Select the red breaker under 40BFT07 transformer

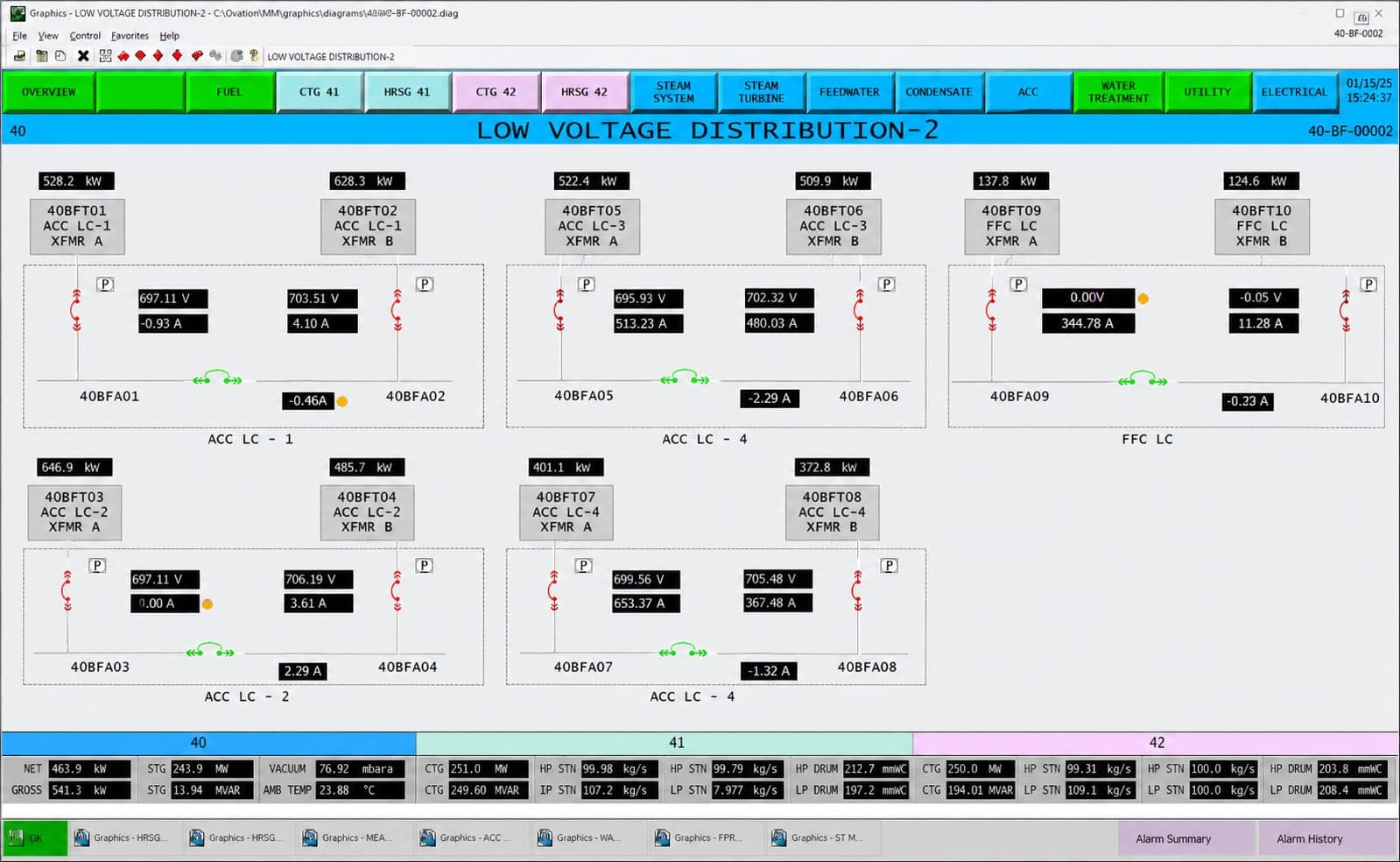(553, 590)
